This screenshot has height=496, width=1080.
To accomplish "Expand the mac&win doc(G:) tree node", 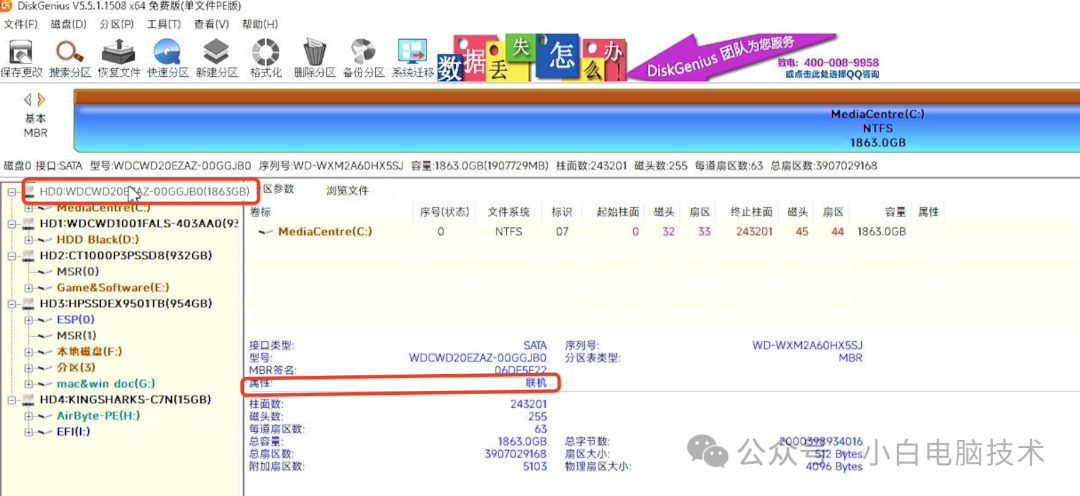I will (x=28, y=384).
